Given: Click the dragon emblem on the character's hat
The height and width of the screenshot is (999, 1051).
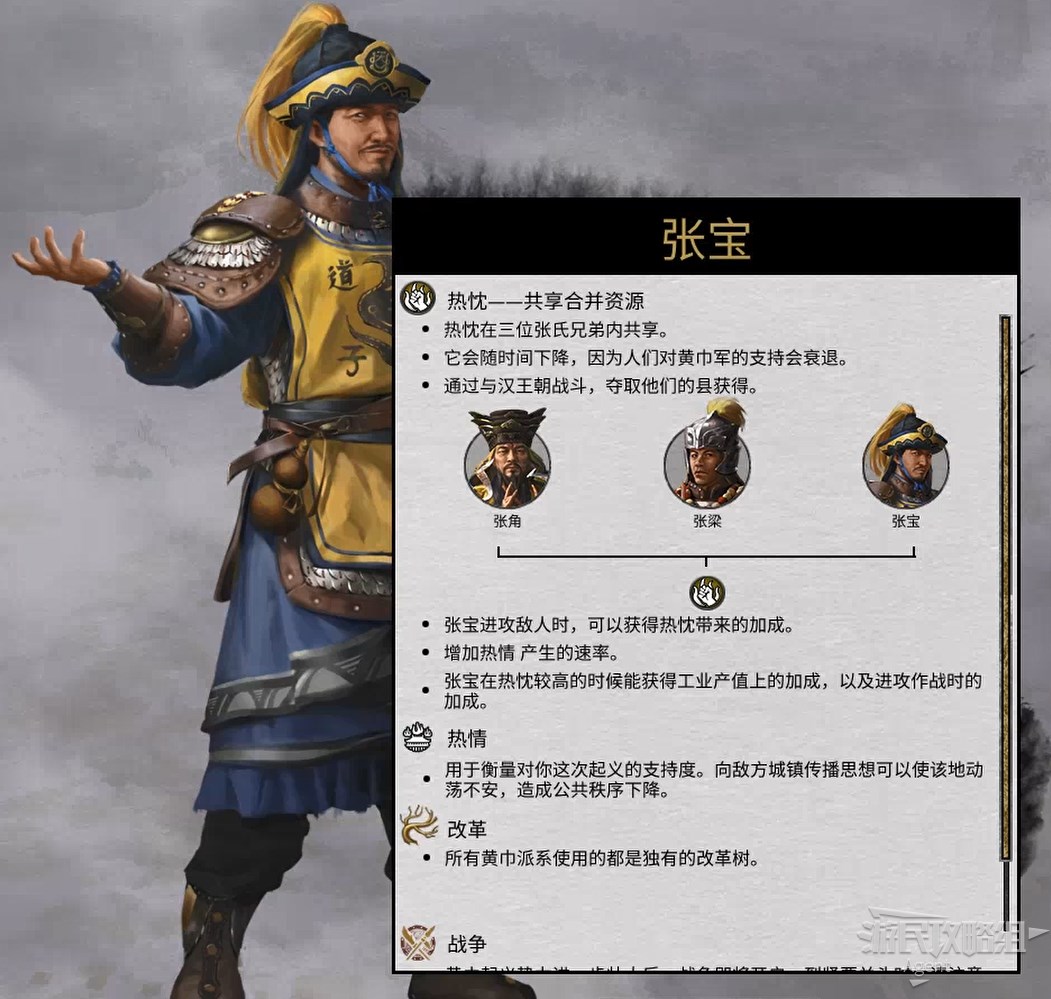Looking at the screenshot, I should [377, 58].
